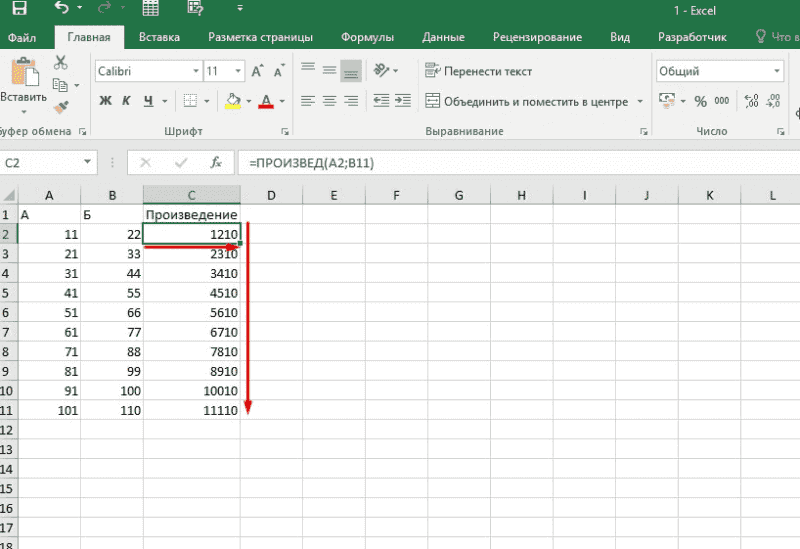Click the insert function fx icon
This screenshot has height=549, width=800.
[215, 163]
